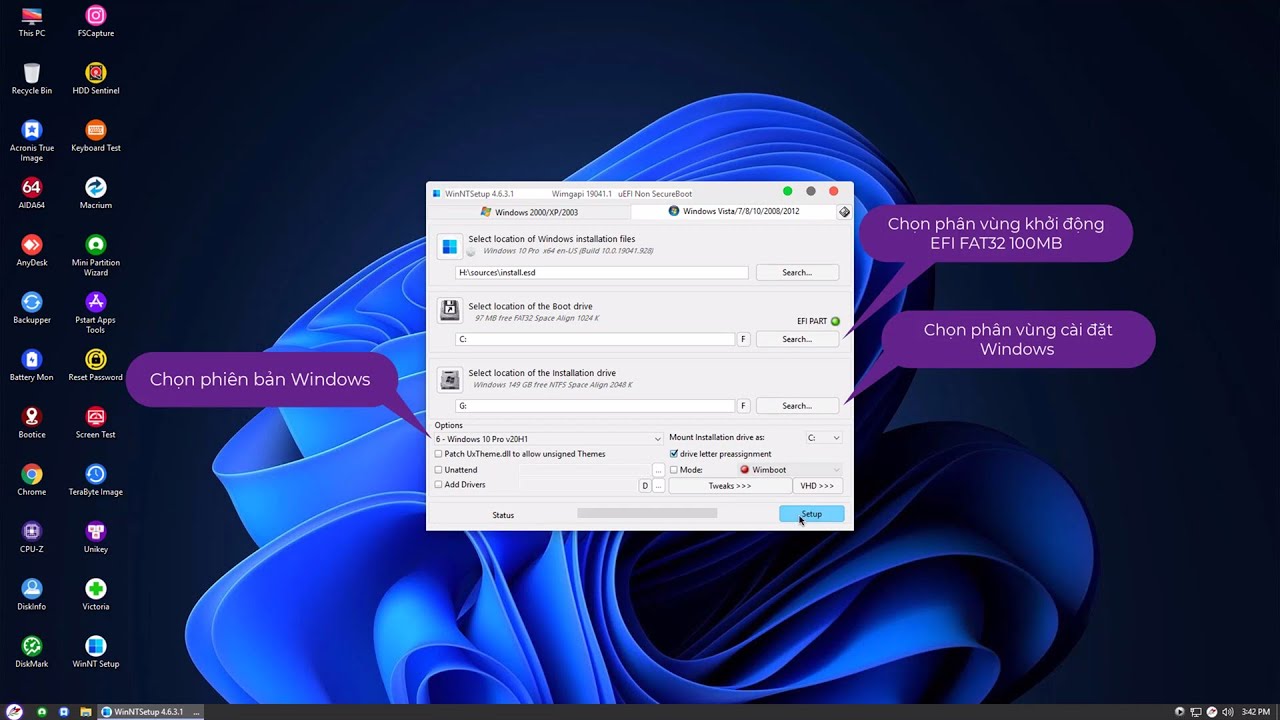Select the WinNT Setup desktop shortcut
The height and width of the screenshot is (720, 1280).
[x=96, y=651]
